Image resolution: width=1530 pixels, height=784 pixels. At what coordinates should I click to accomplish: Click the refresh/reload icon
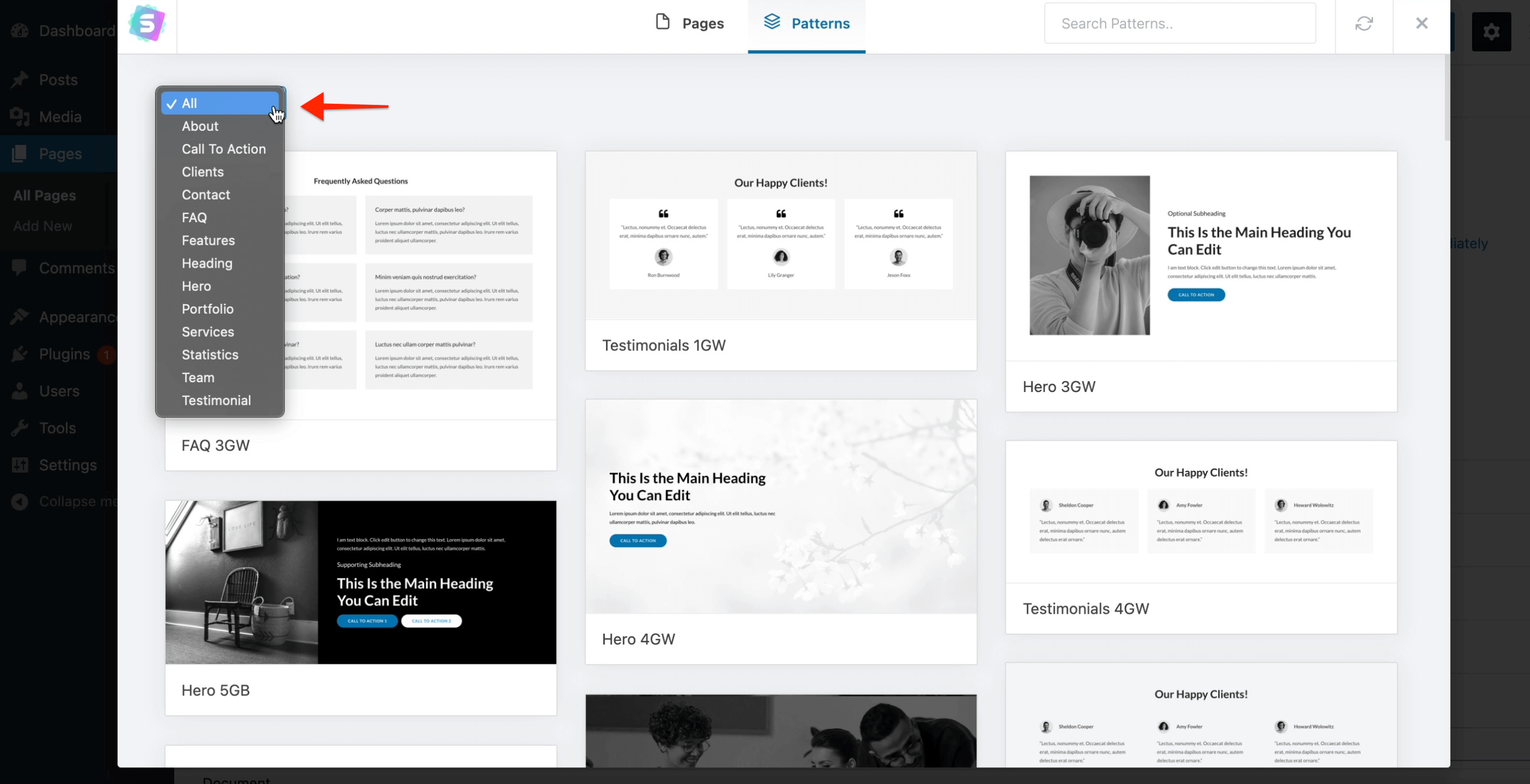tap(1364, 22)
